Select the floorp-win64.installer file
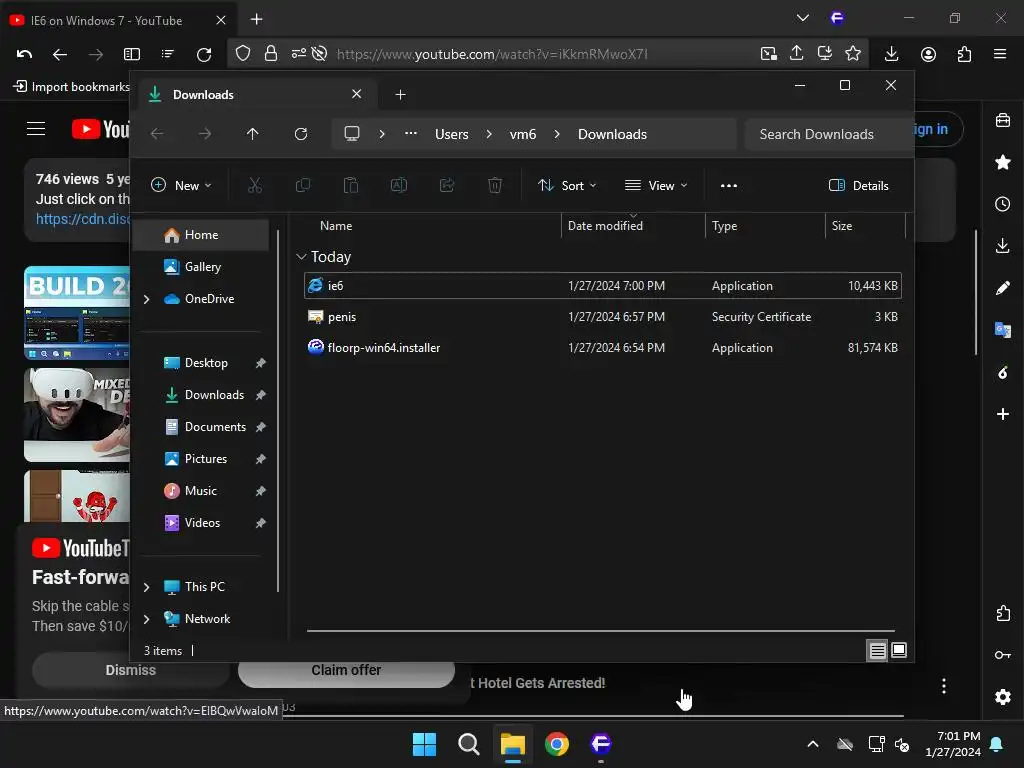 [602, 347]
